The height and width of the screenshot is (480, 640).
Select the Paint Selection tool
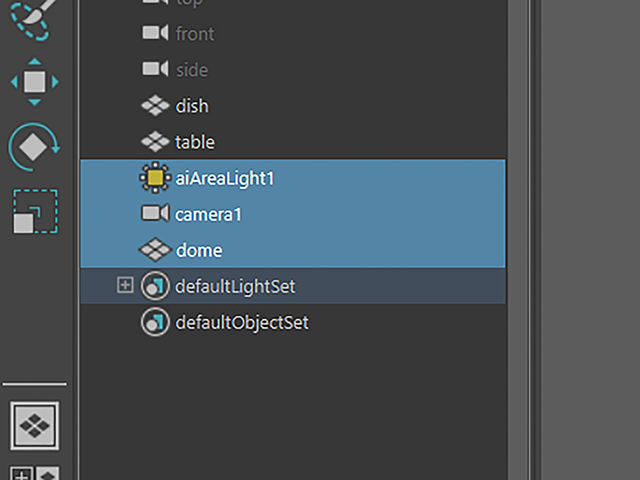click(x=33, y=18)
